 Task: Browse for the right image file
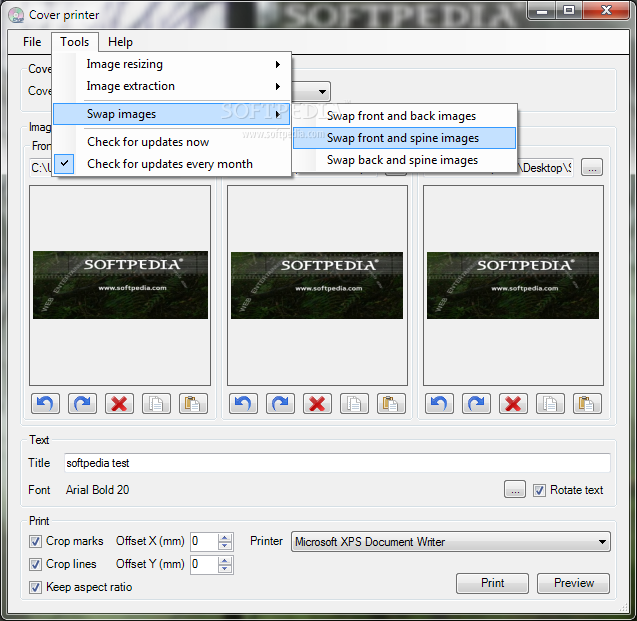click(592, 167)
